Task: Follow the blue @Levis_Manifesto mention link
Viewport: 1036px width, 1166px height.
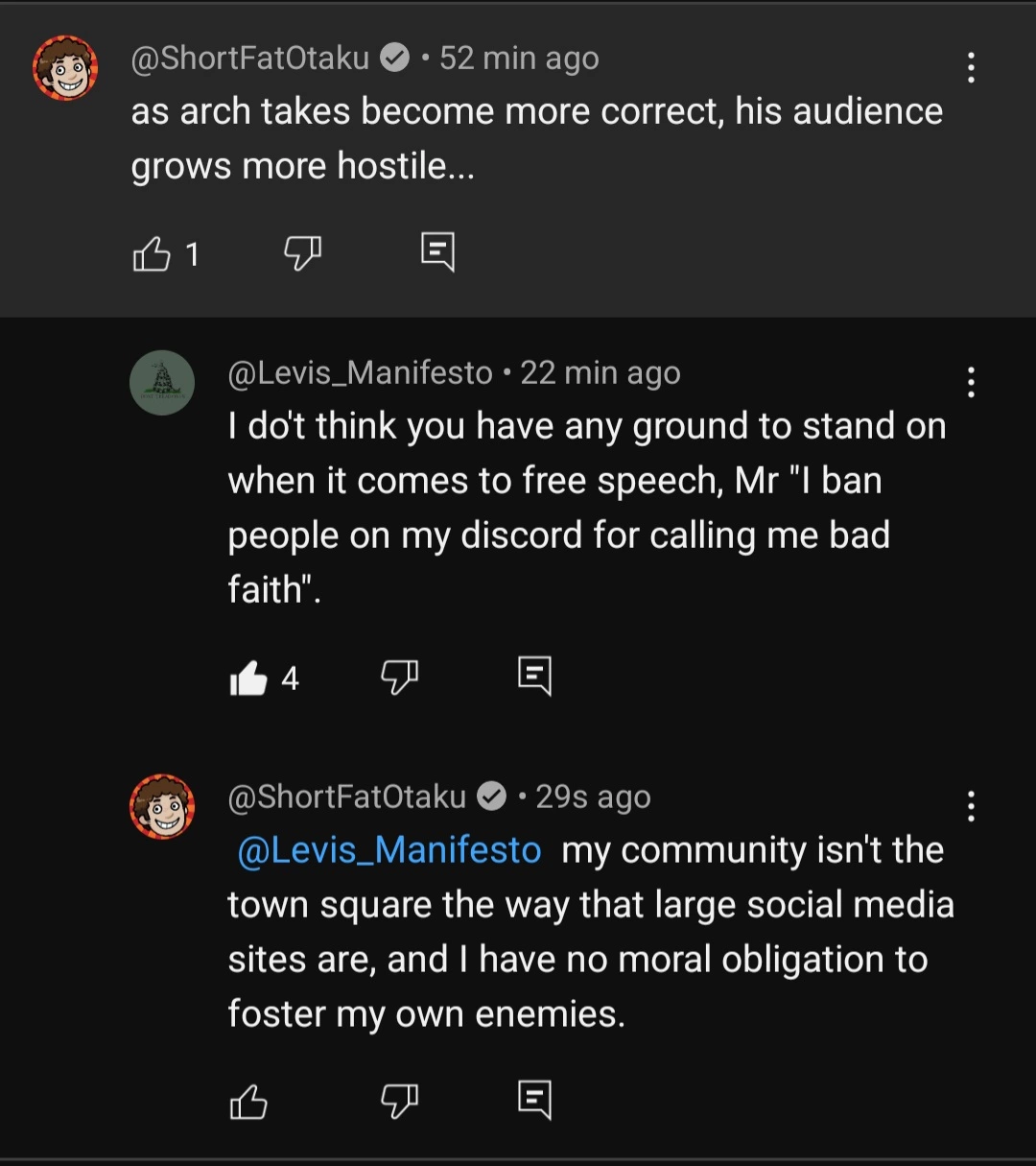Action: pos(388,850)
